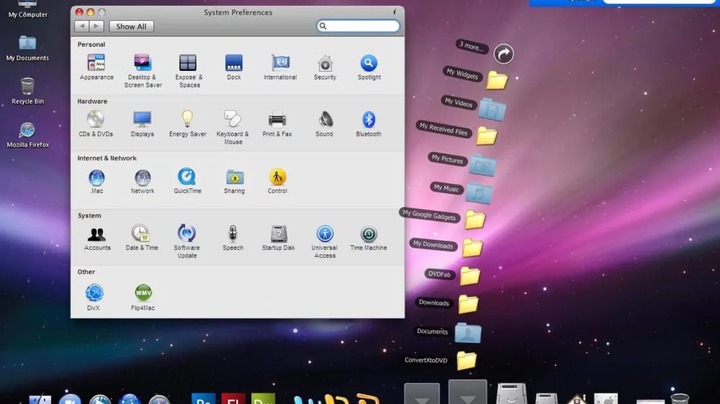Open Documents folder in the stack
Image resolution: width=720 pixels, height=404 pixels.
(468, 333)
